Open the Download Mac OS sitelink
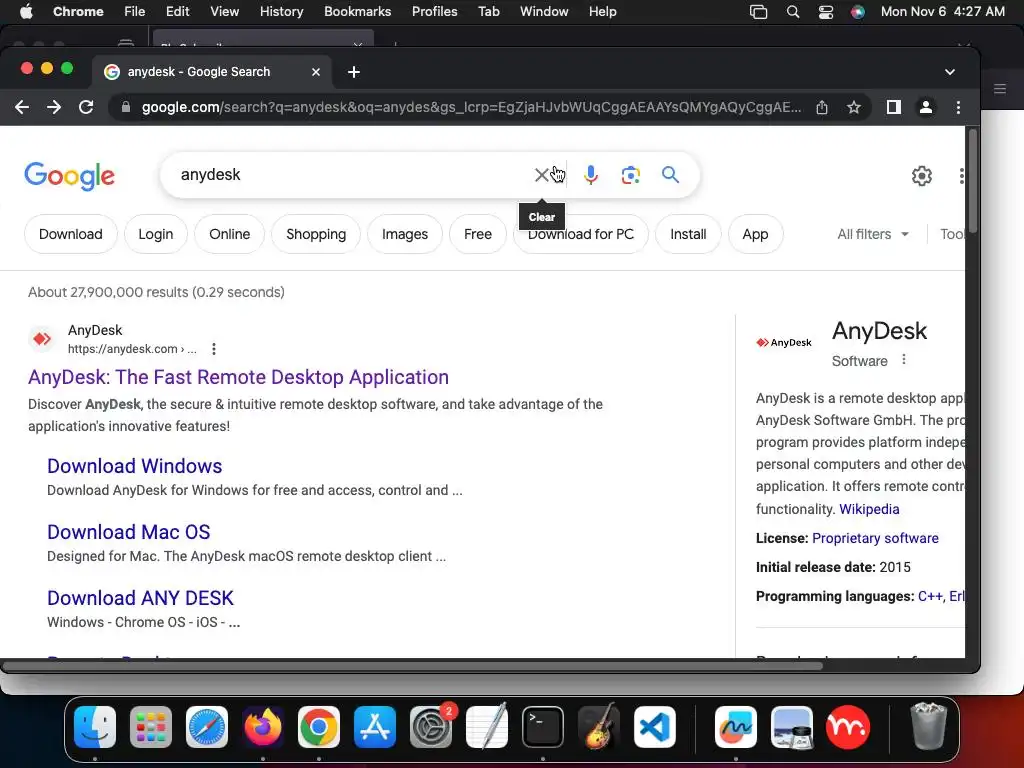The height and width of the screenshot is (768, 1024). click(129, 532)
